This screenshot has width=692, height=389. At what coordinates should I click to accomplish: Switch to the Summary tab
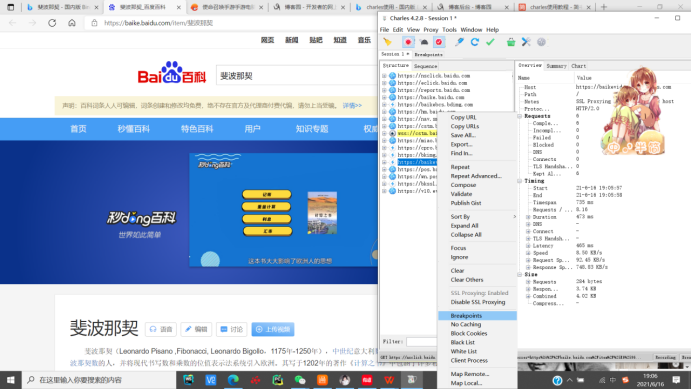pyautogui.click(x=556, y=66)
